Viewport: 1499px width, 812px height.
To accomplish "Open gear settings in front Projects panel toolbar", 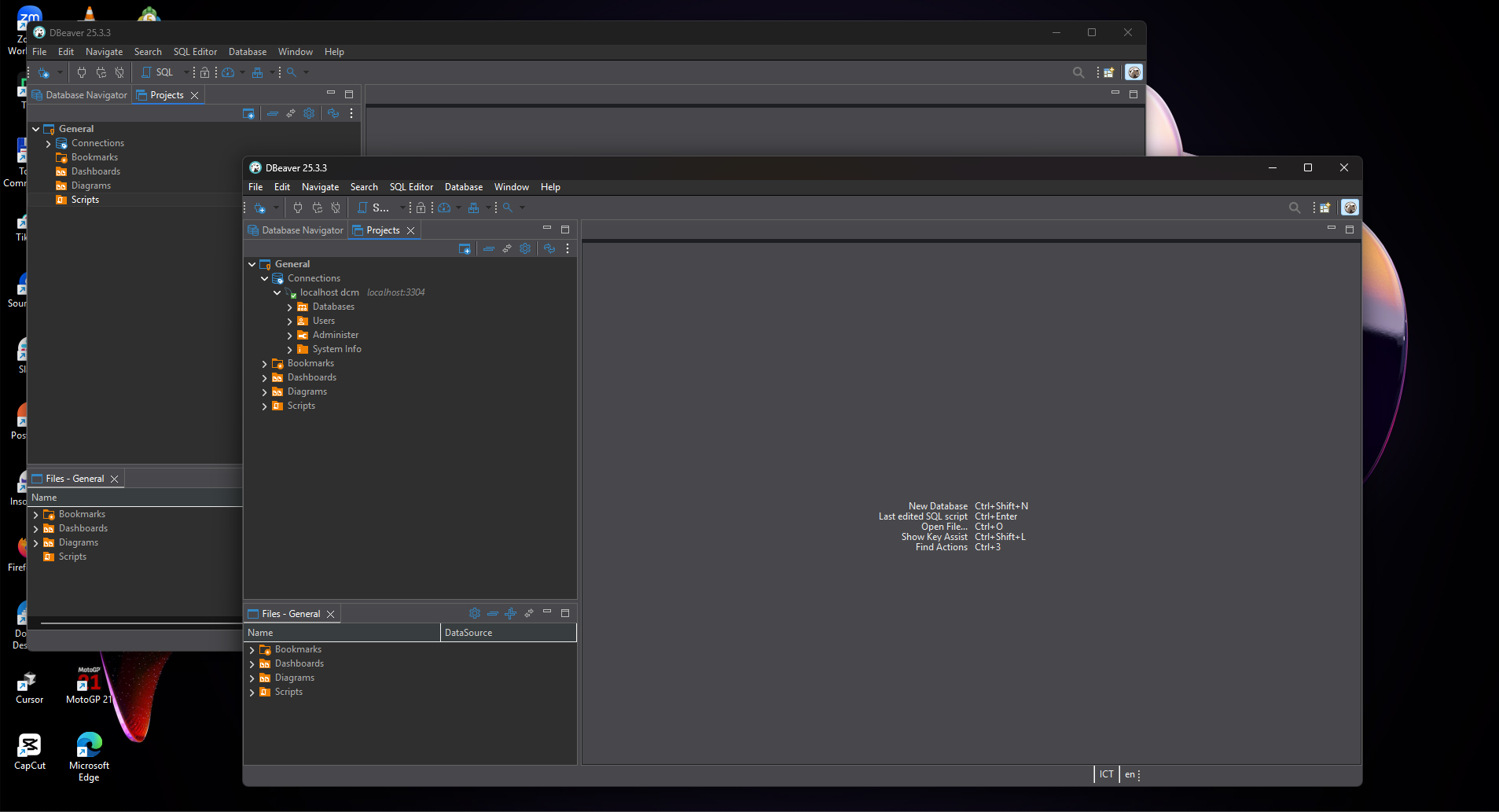I will 525,249.
